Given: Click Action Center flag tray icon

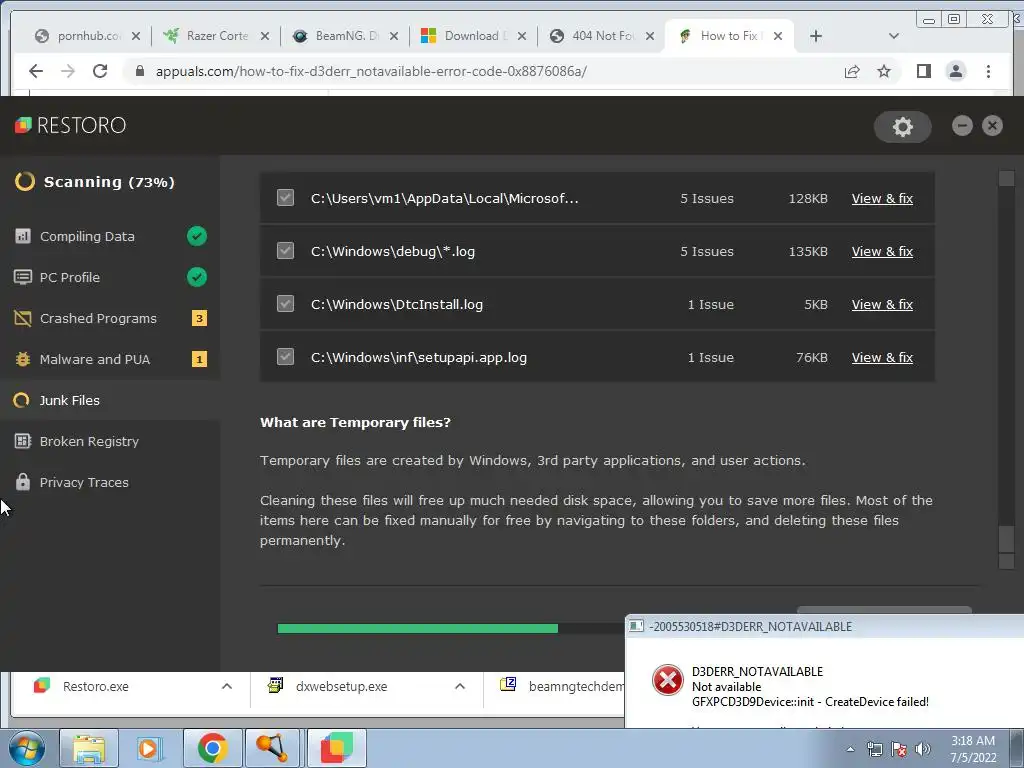Looking at the screenshot, I should point(899,749).
